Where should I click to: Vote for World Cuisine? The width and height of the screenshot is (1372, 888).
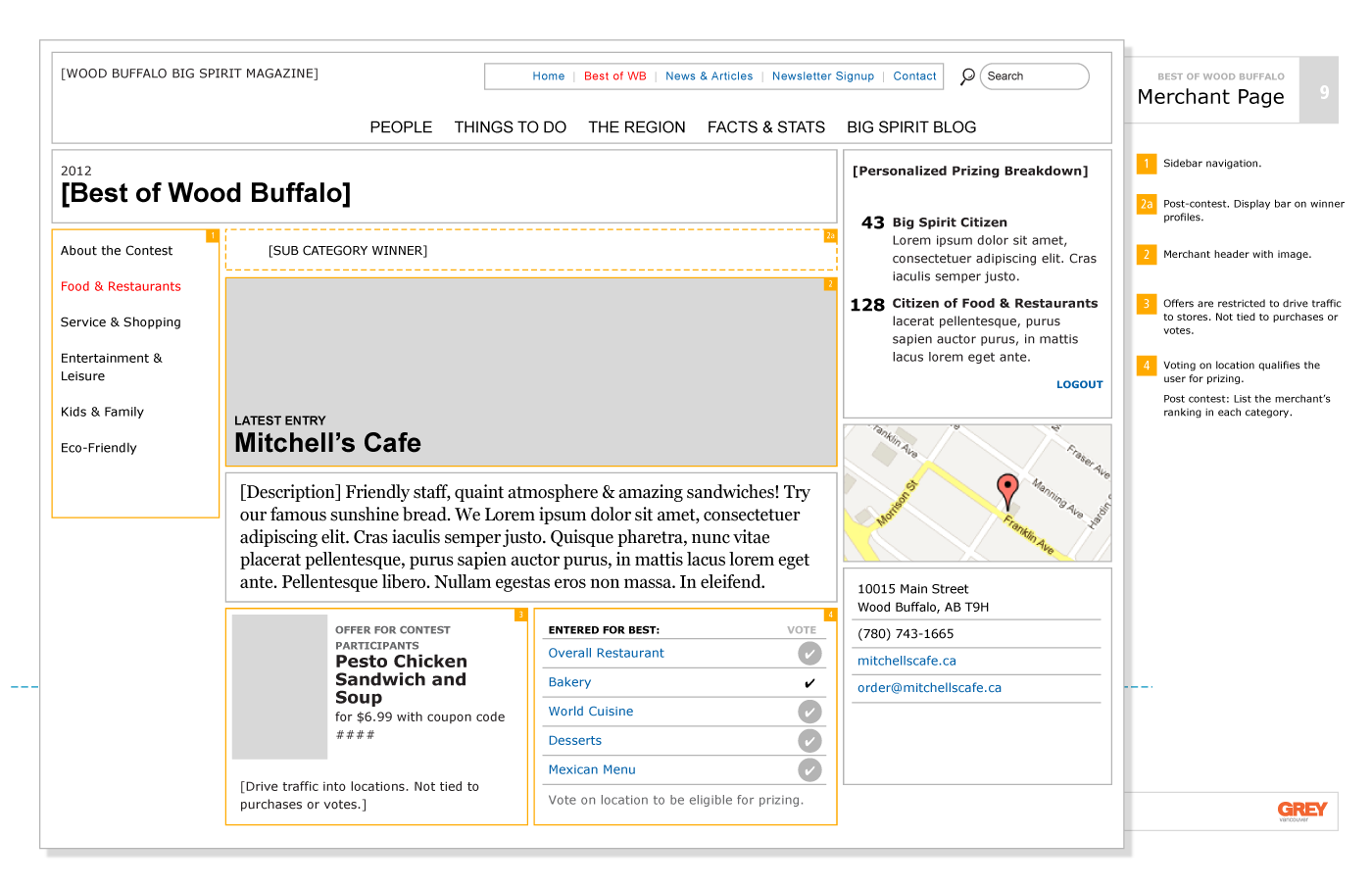809,712
